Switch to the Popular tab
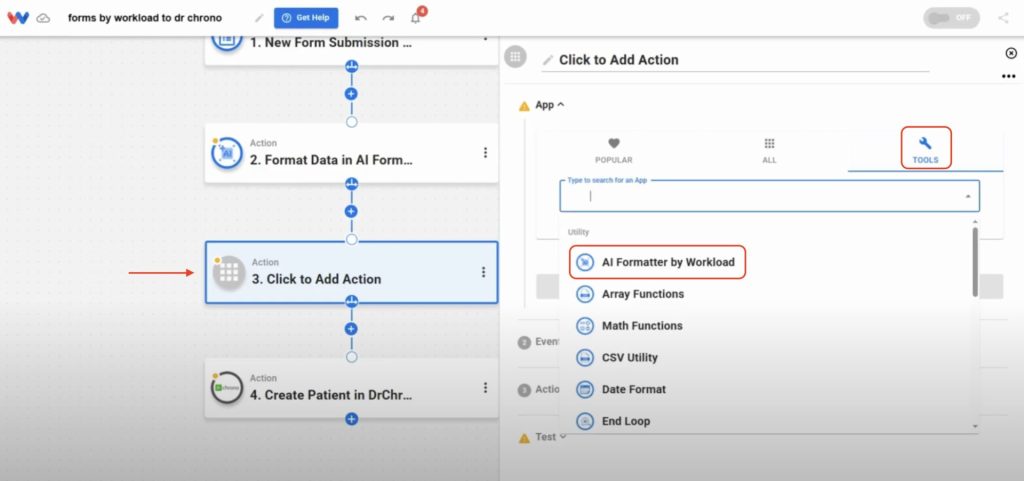 (613, 151)
